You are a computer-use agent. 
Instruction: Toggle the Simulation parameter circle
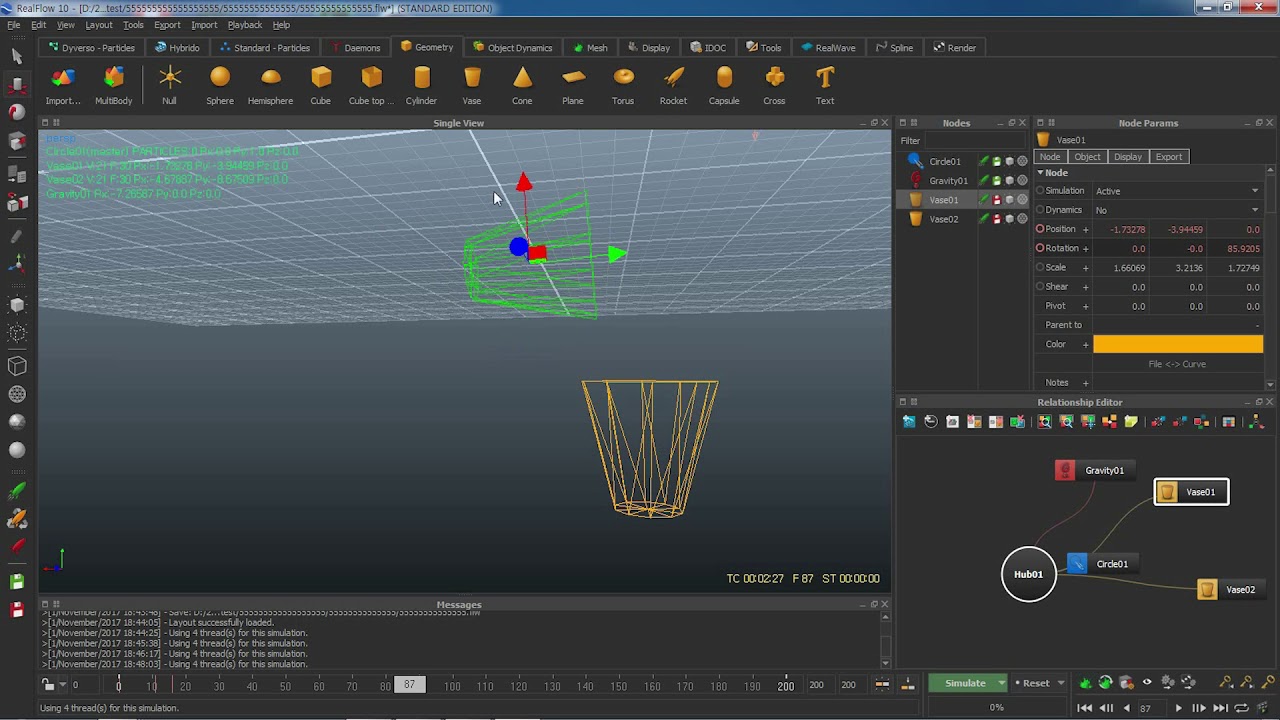tap(1040, 190)
